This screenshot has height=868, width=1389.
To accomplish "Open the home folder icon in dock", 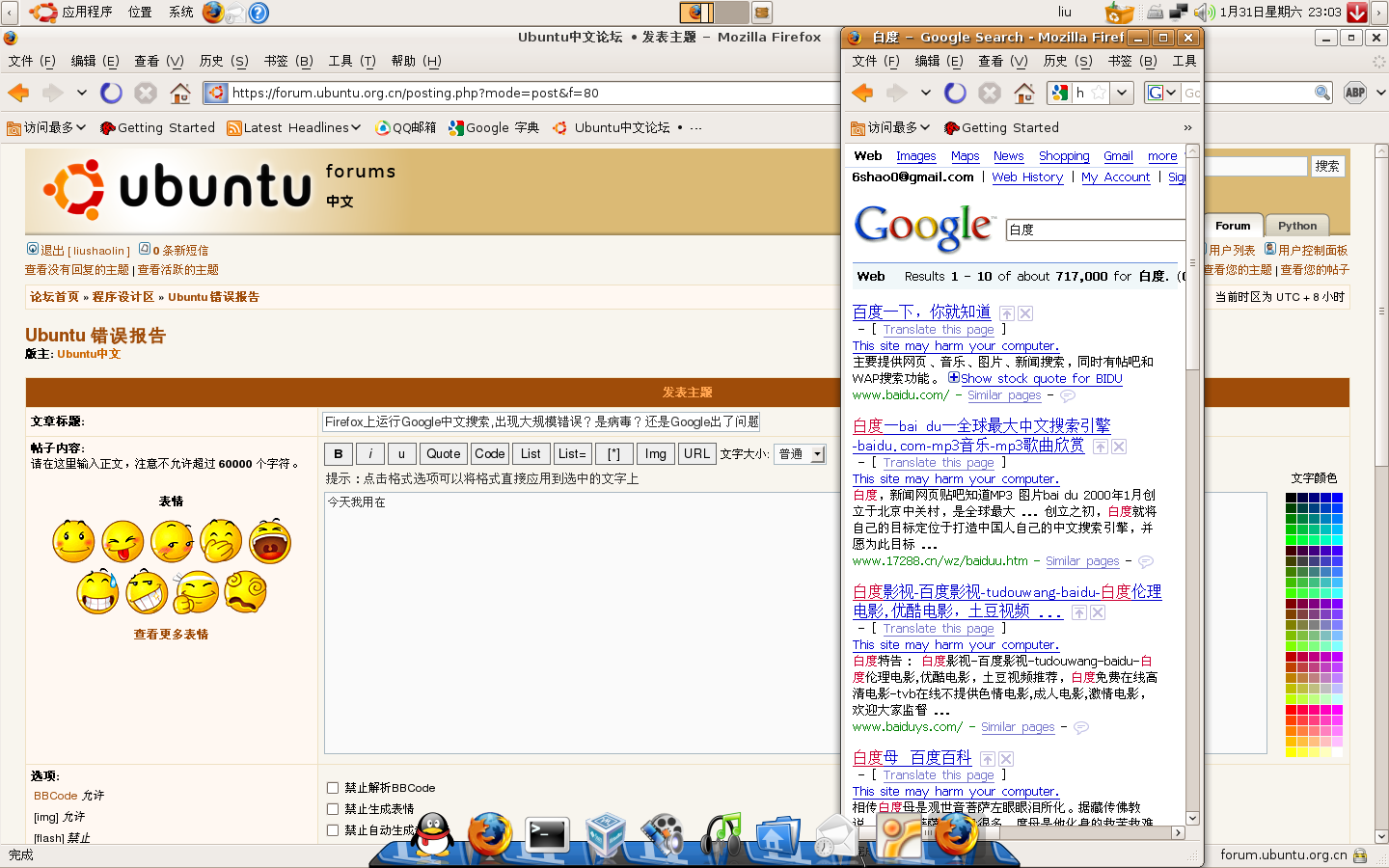I will [777, 836].
